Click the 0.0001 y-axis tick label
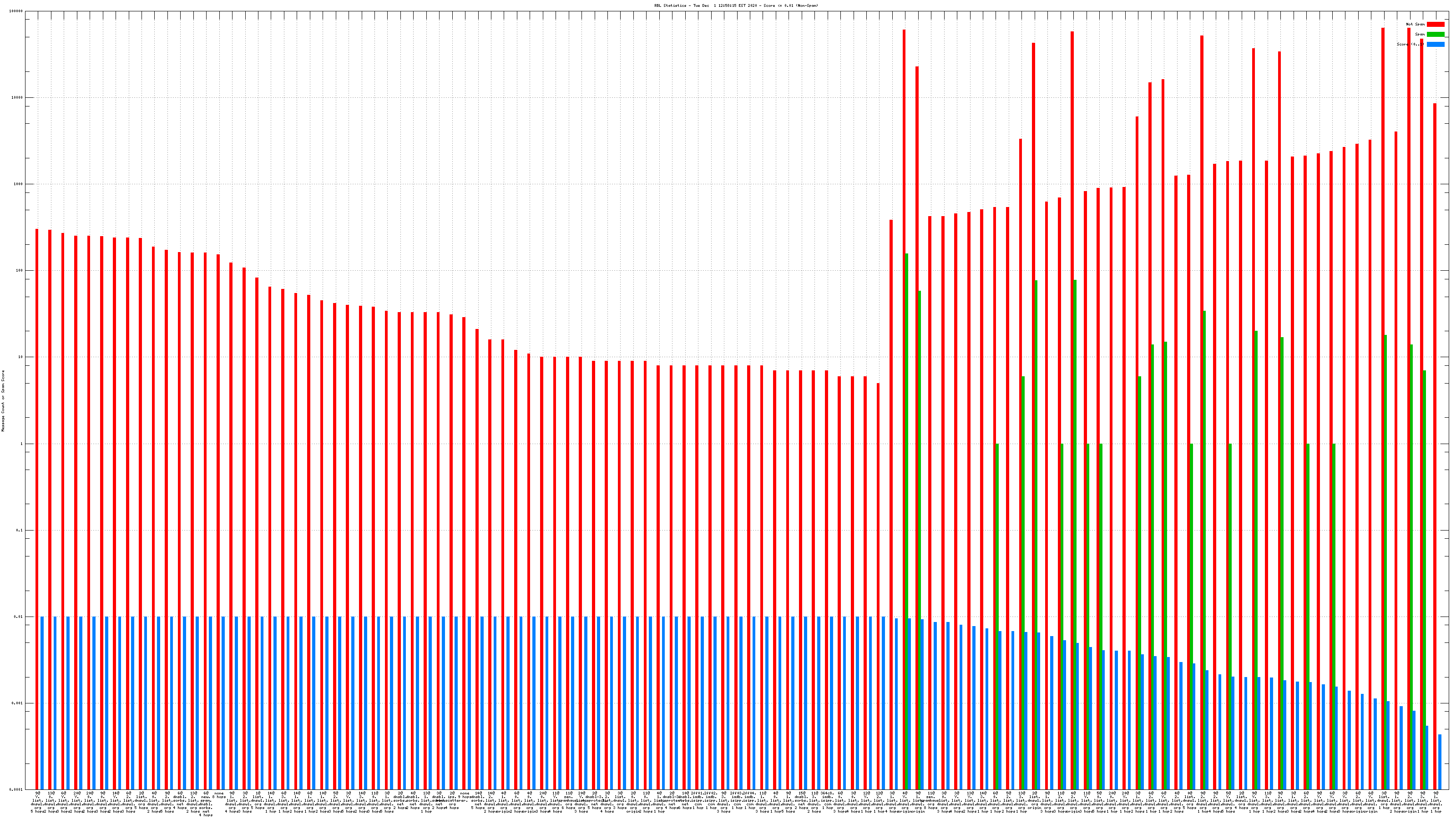The height and width of the screenshot is (819, 1456). [16, 789]
